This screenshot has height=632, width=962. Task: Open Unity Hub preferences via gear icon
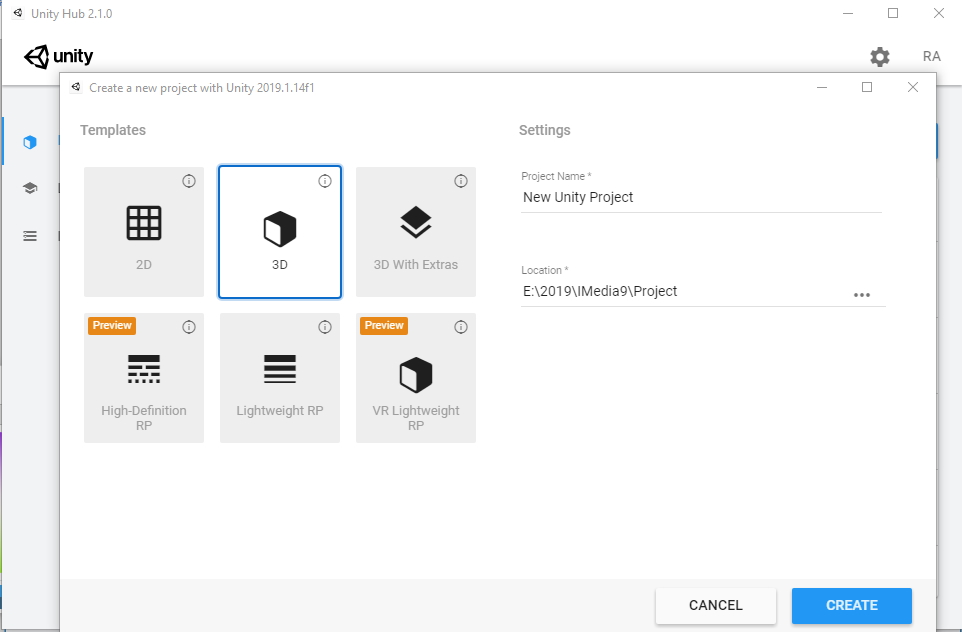click(x=879, y=57)
